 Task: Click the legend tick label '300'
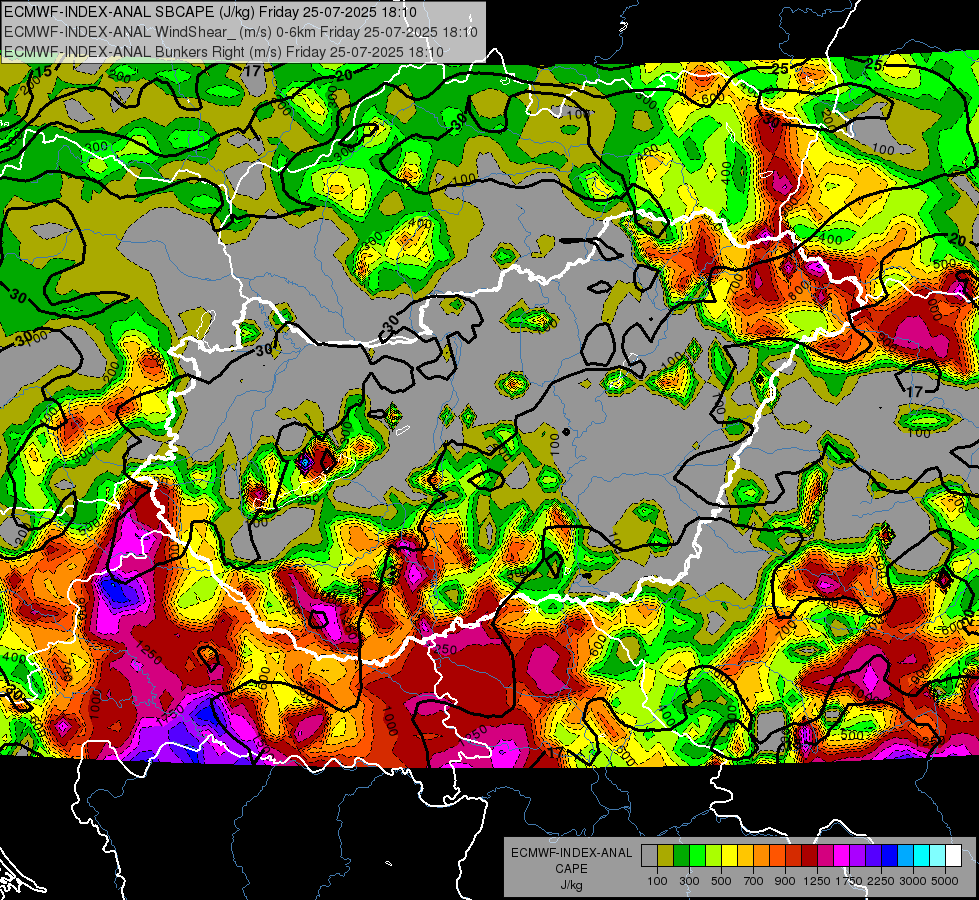pos(689,881)
